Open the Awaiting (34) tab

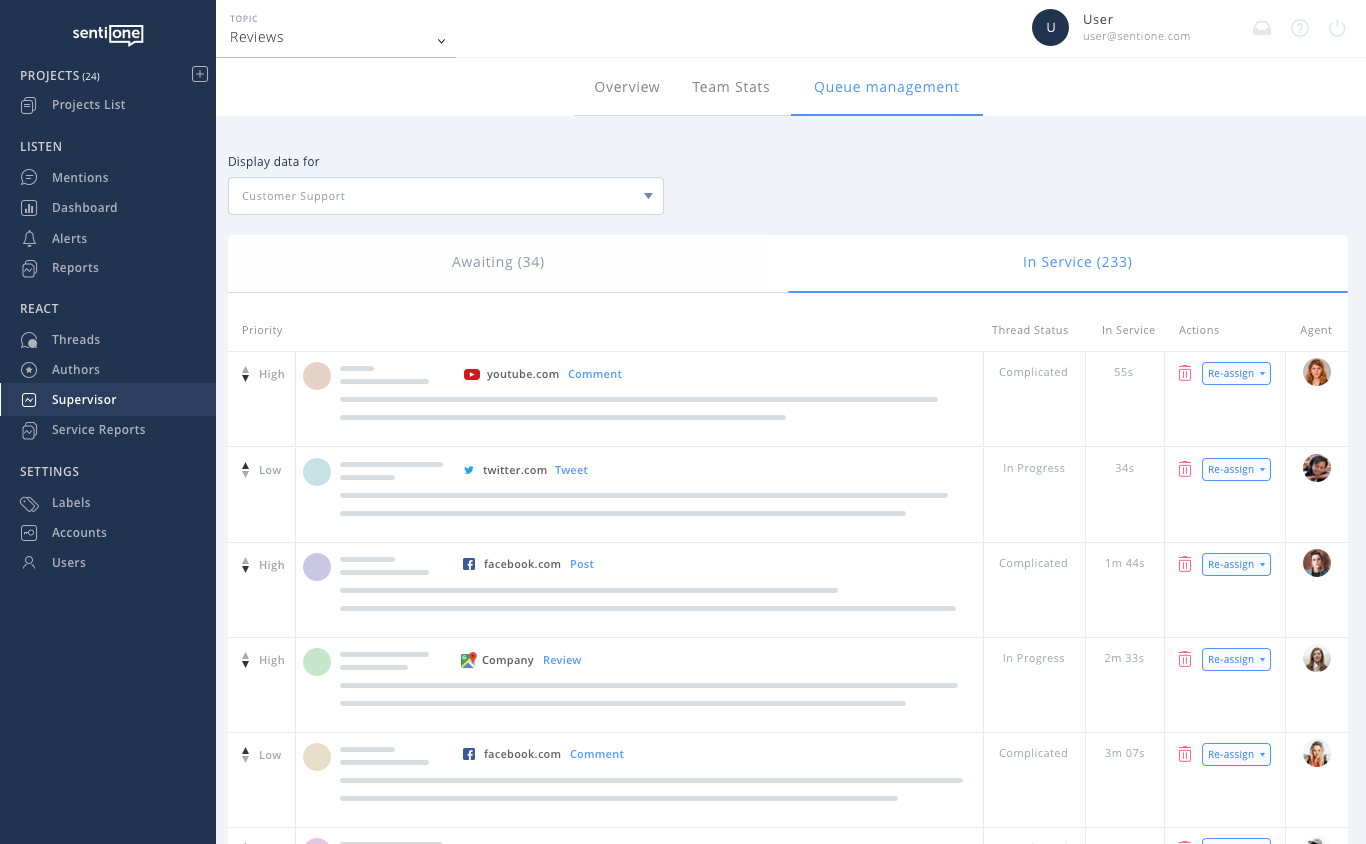pyautogui.click(x=498, y=261)
